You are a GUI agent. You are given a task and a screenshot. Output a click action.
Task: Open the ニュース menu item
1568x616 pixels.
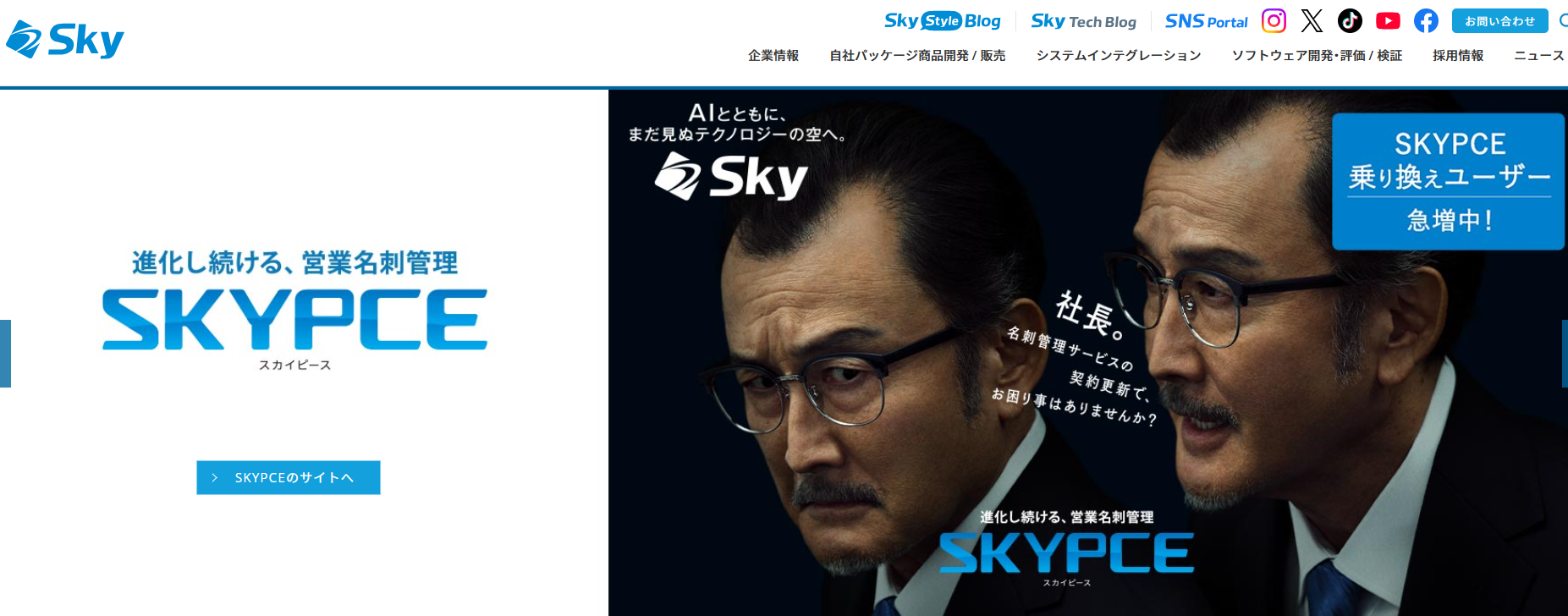pyautogui.click(x=1539, y=56)
